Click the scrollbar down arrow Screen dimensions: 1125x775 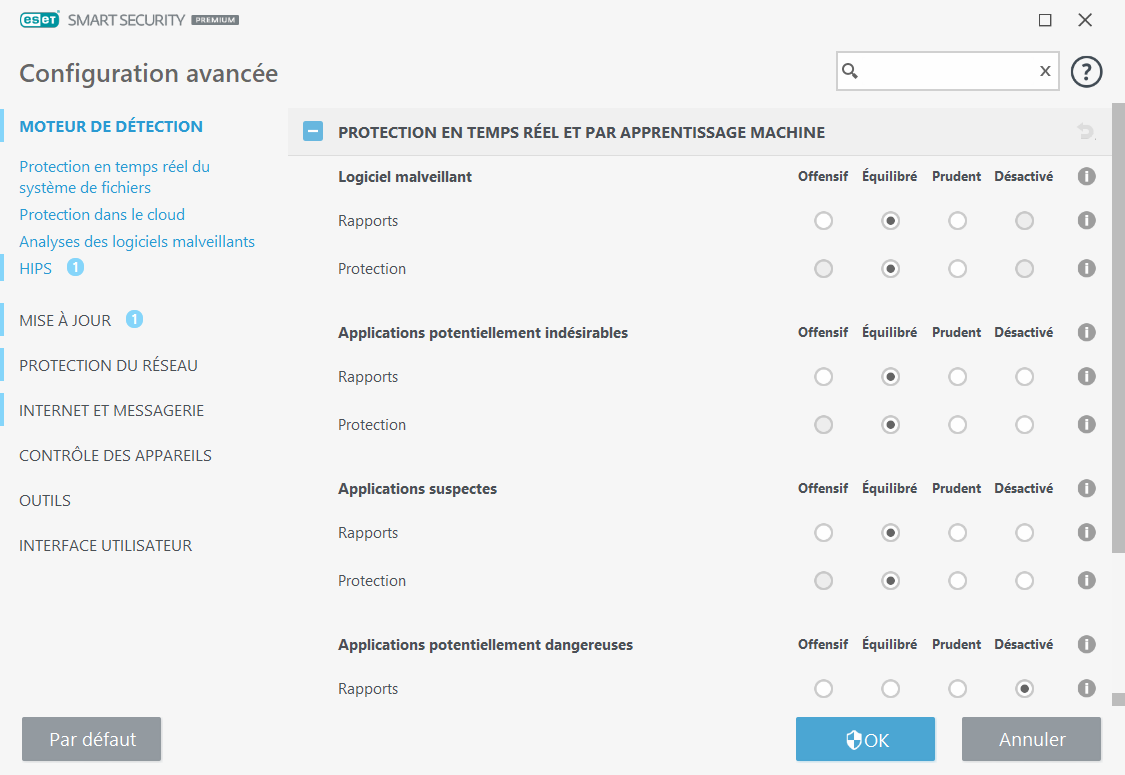1118,700
